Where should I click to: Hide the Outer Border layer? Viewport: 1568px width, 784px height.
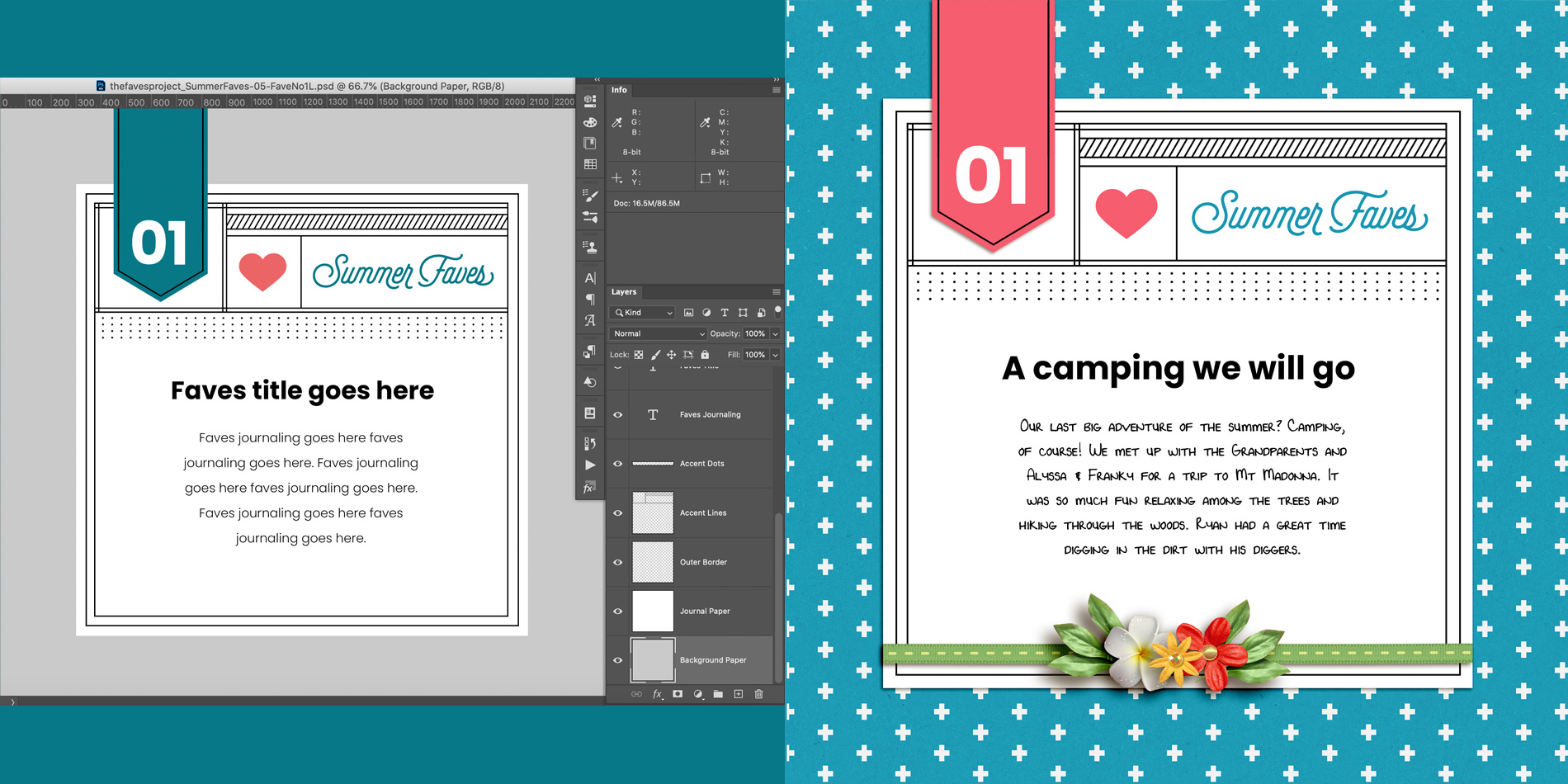618,562
